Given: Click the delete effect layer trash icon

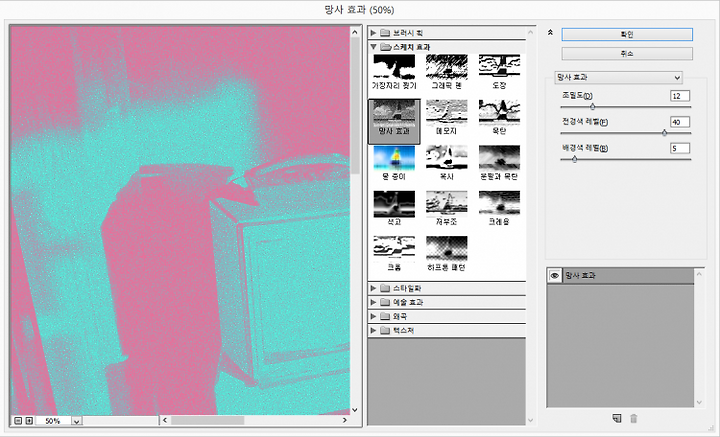Looking at the screenshot, I should 634,418.
